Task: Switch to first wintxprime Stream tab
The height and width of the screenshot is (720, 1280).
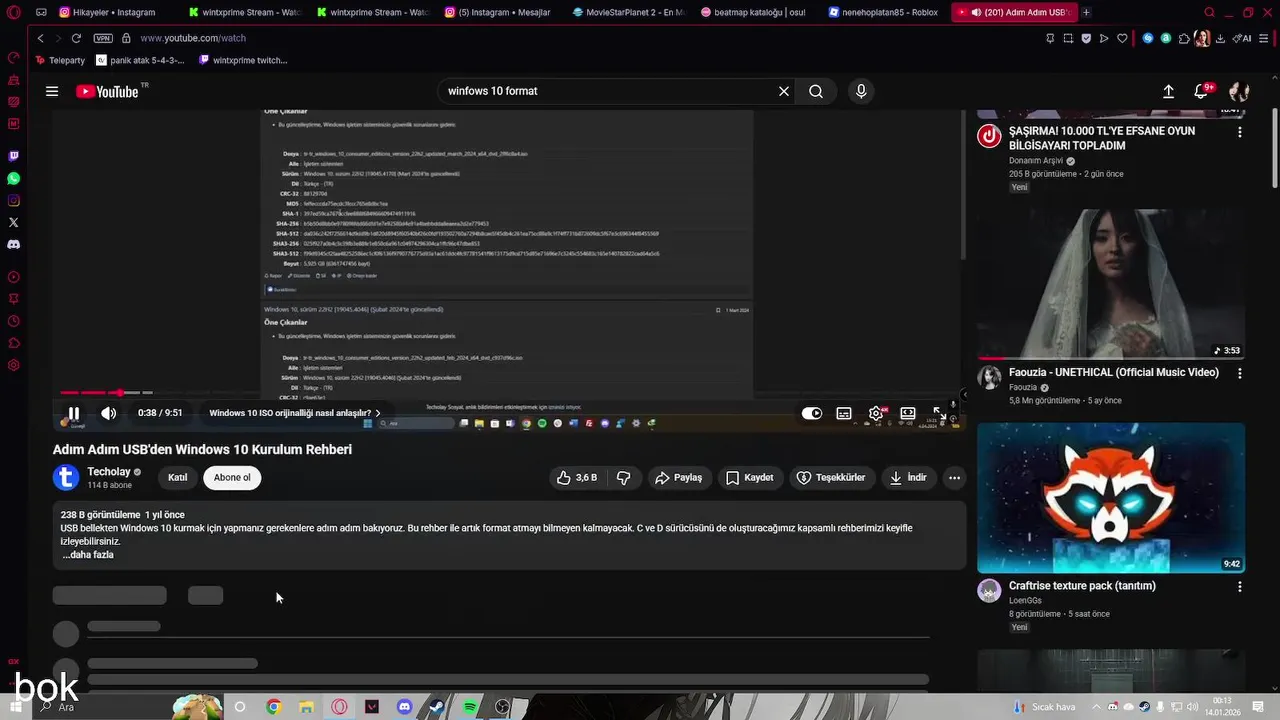Action: (244, 12)
